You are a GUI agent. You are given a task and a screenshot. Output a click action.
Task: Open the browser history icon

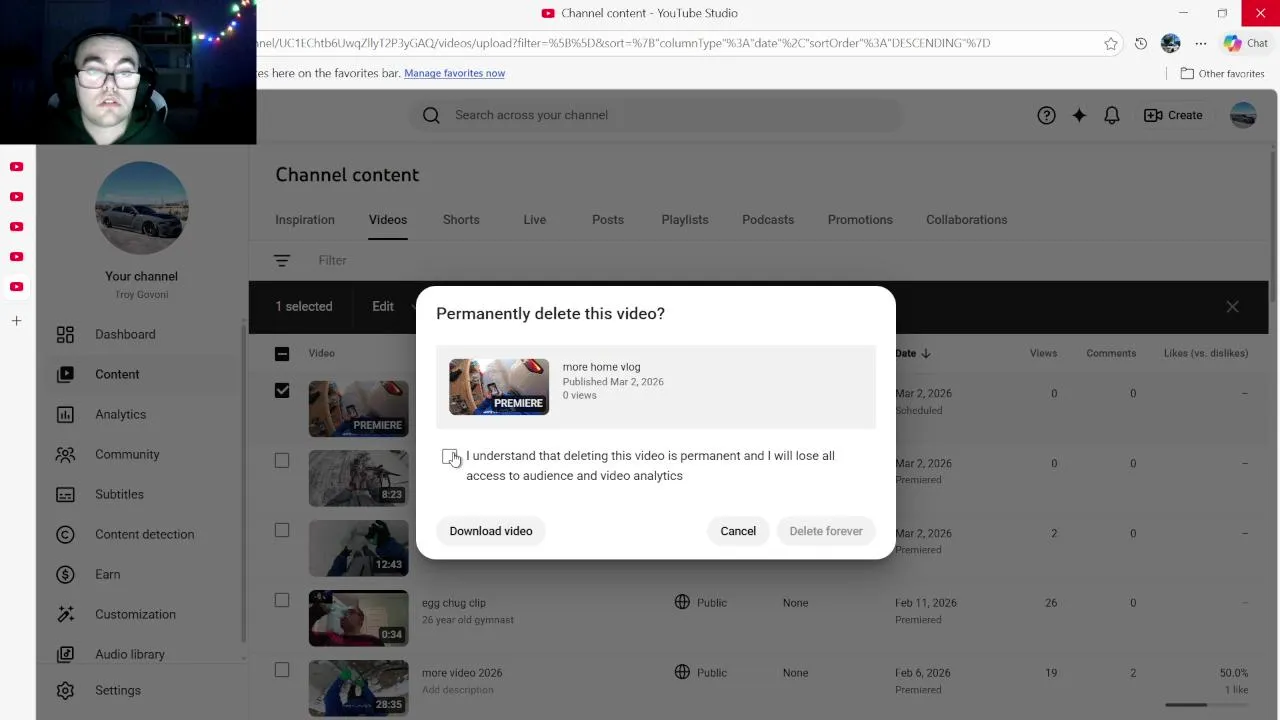pos(1141,43)
